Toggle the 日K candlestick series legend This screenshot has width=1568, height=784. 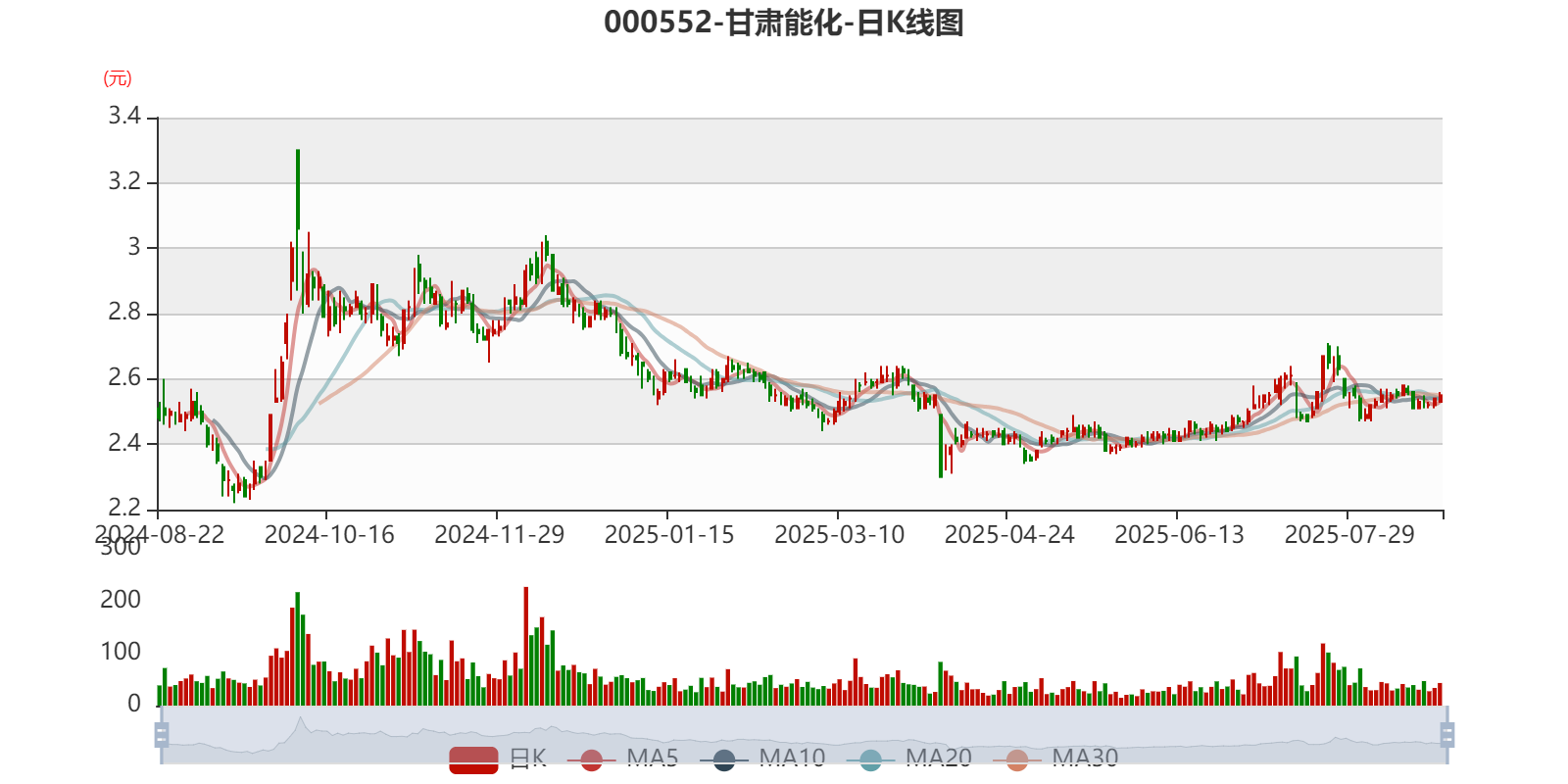[x=498, y=759]
